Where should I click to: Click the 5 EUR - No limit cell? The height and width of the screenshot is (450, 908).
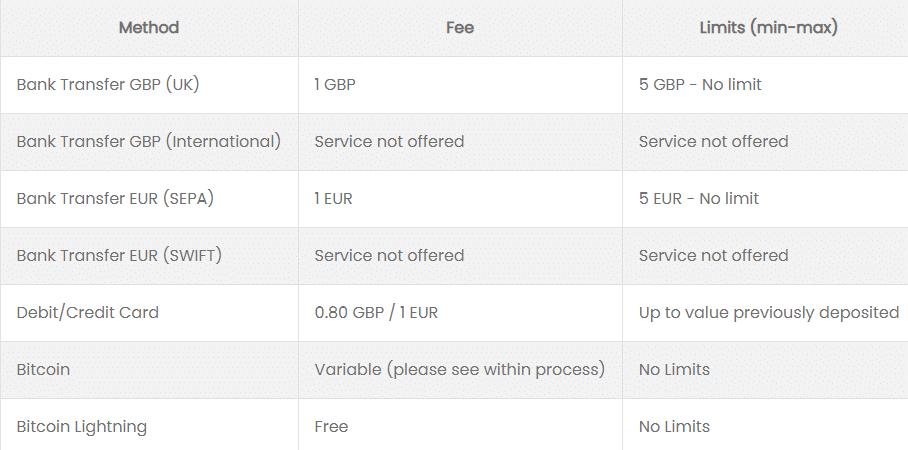[699, 199]
